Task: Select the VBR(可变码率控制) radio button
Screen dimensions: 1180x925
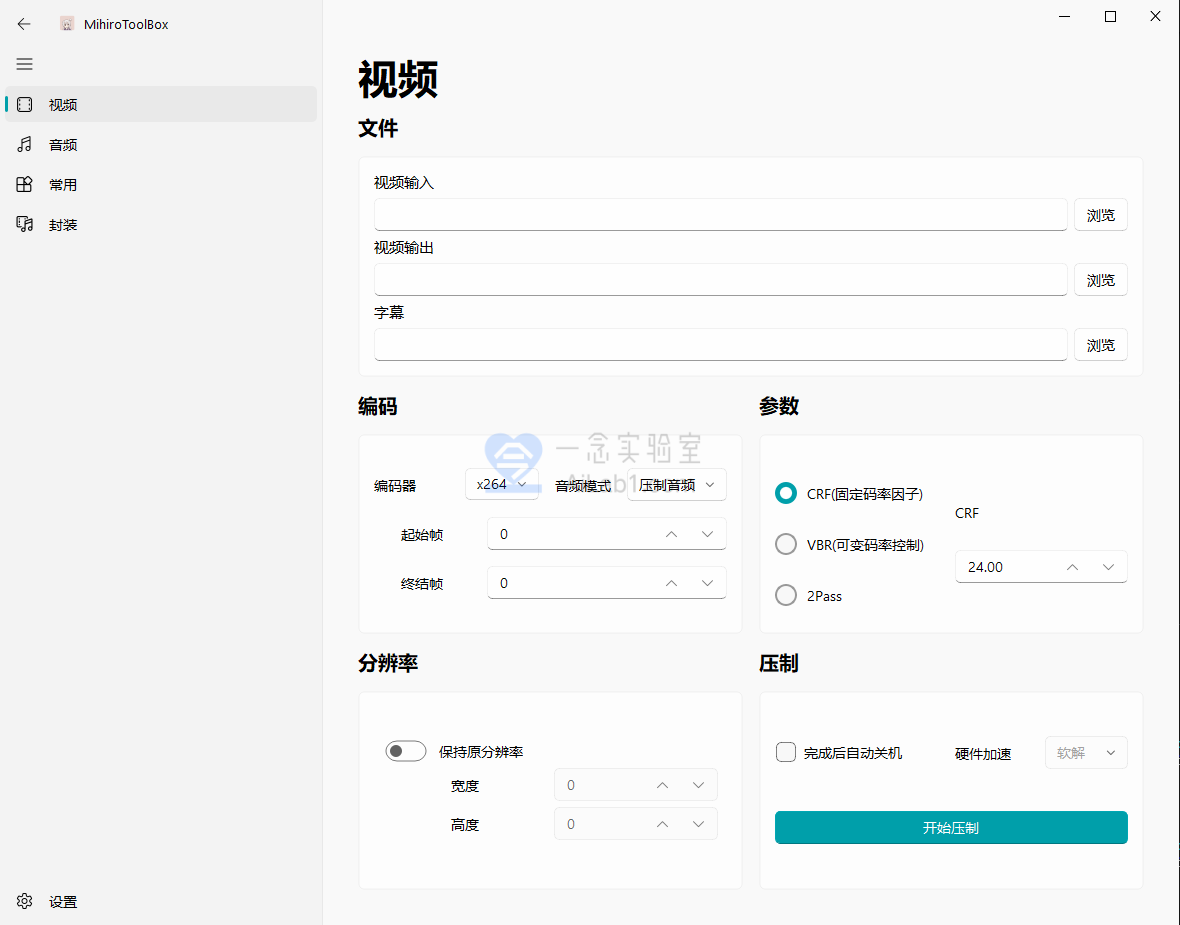Action: click(785, 544)
